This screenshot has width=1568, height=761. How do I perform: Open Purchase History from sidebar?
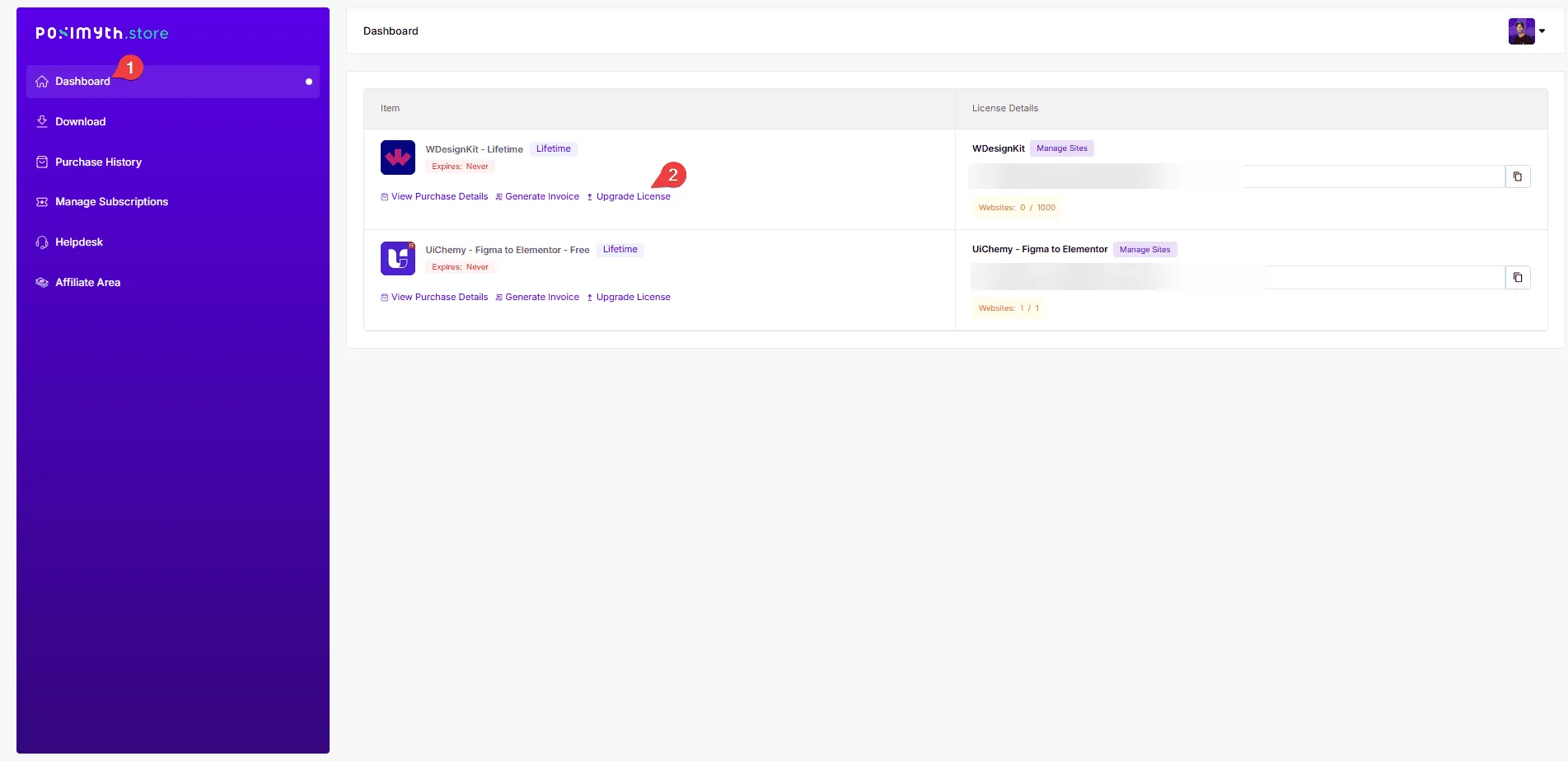(x=98, y=162)
